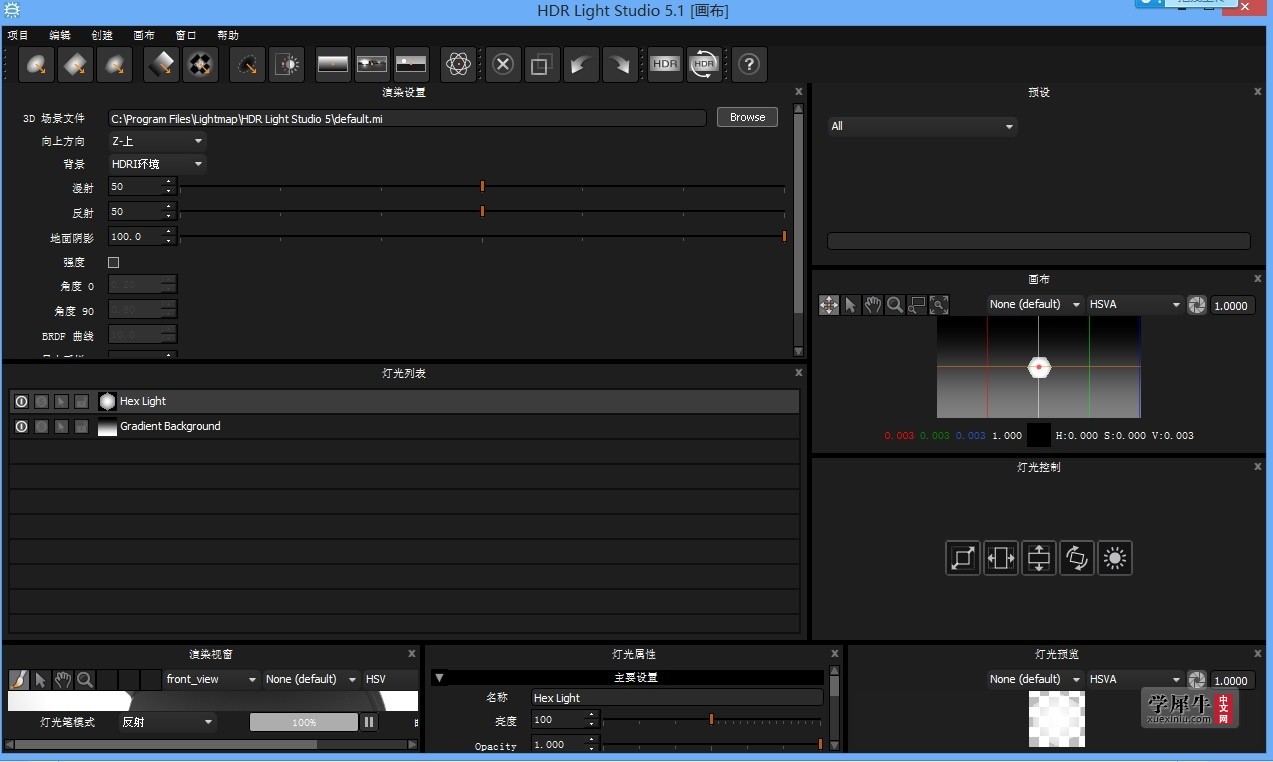
Task: Click the fit-to-view icon in canvas panel
Action: point(939,305)
